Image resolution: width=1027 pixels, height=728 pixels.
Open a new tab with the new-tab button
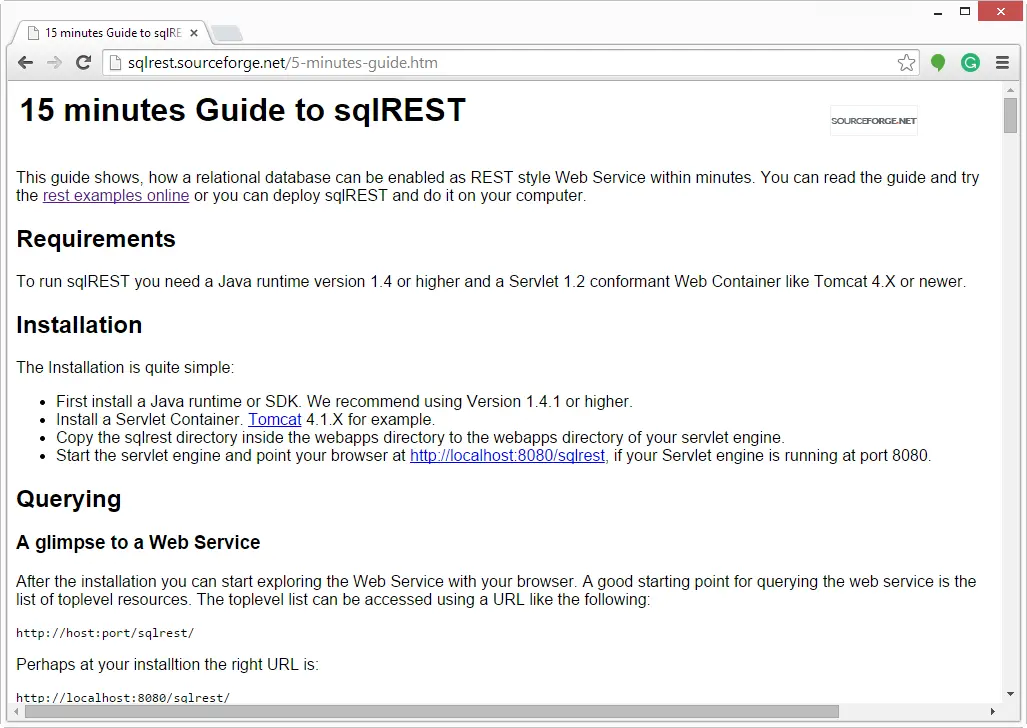[227, 33]
